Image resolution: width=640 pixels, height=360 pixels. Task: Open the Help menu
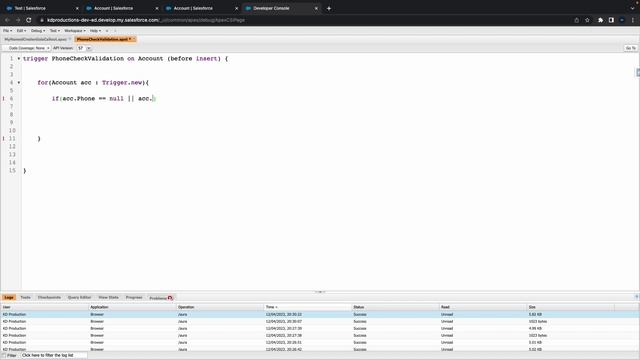click(x=95, y=31)
